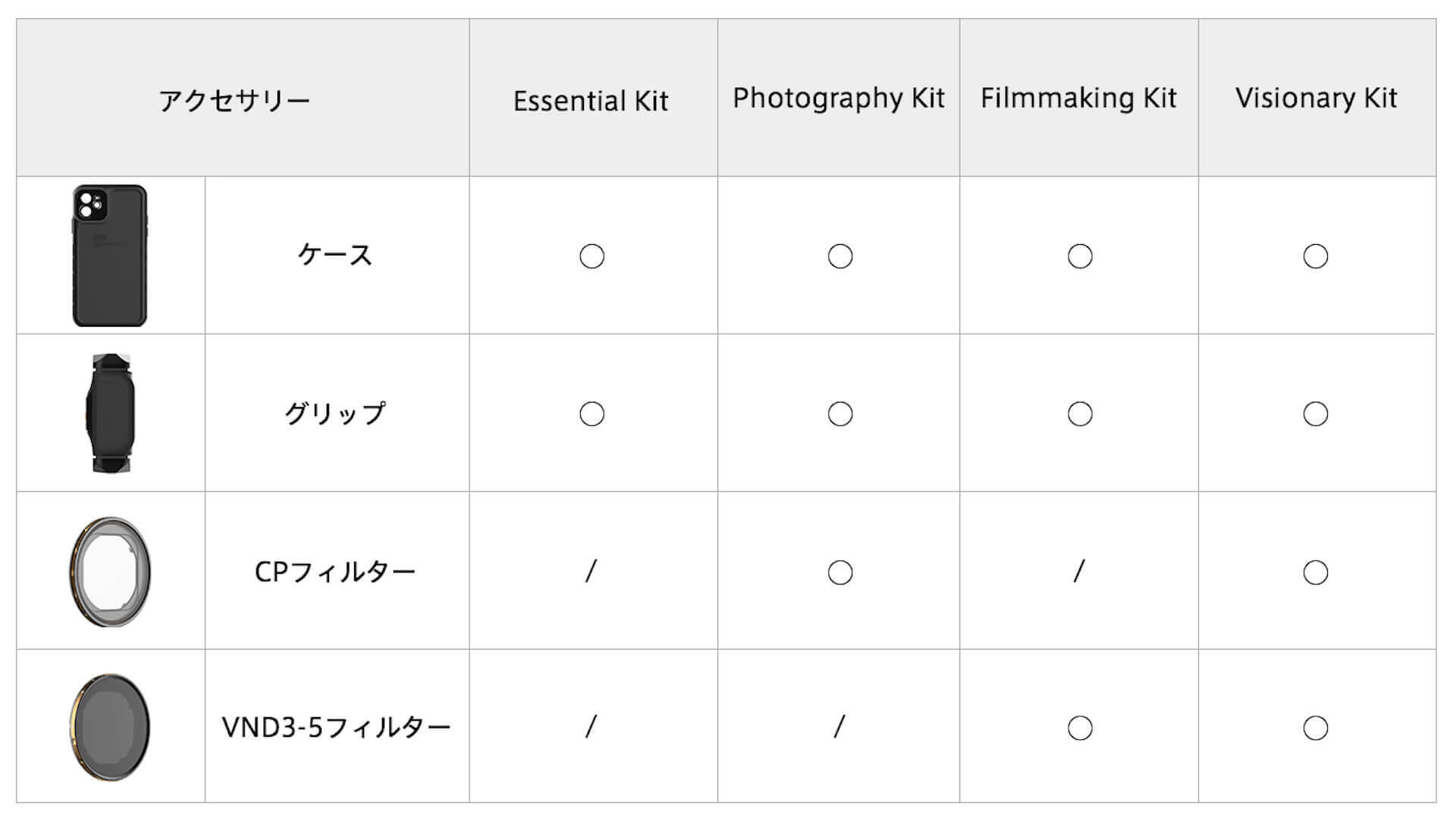The image size is (1456, 818).
Task: Click the grip product image
Action: coord(111,413)
